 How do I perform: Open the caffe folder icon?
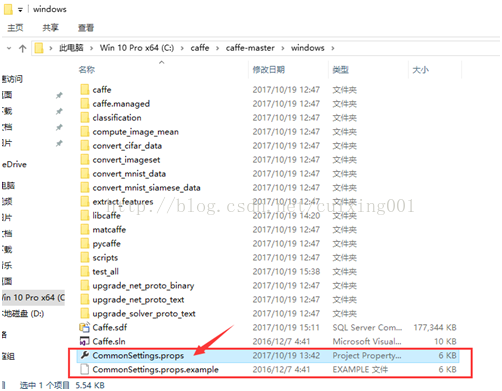[85, 89]
